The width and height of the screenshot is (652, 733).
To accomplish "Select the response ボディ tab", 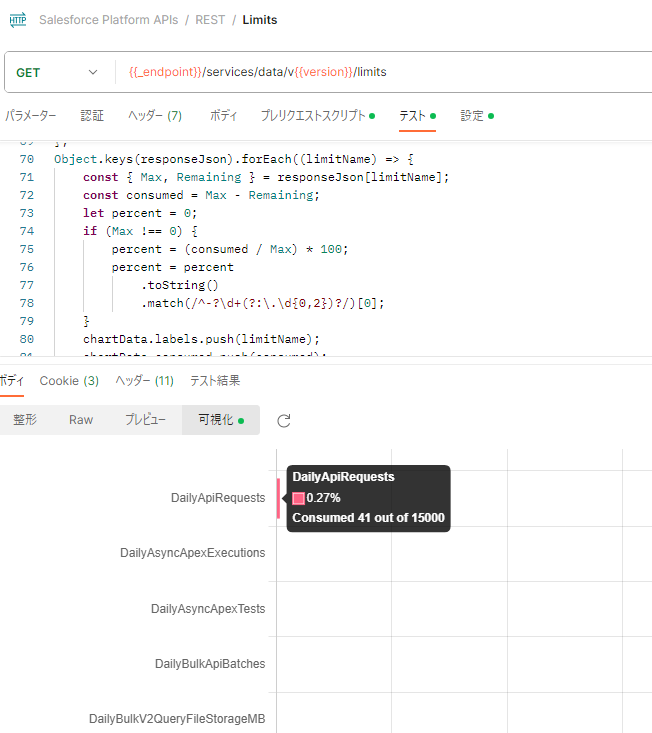I will click(x=11, y=381).
